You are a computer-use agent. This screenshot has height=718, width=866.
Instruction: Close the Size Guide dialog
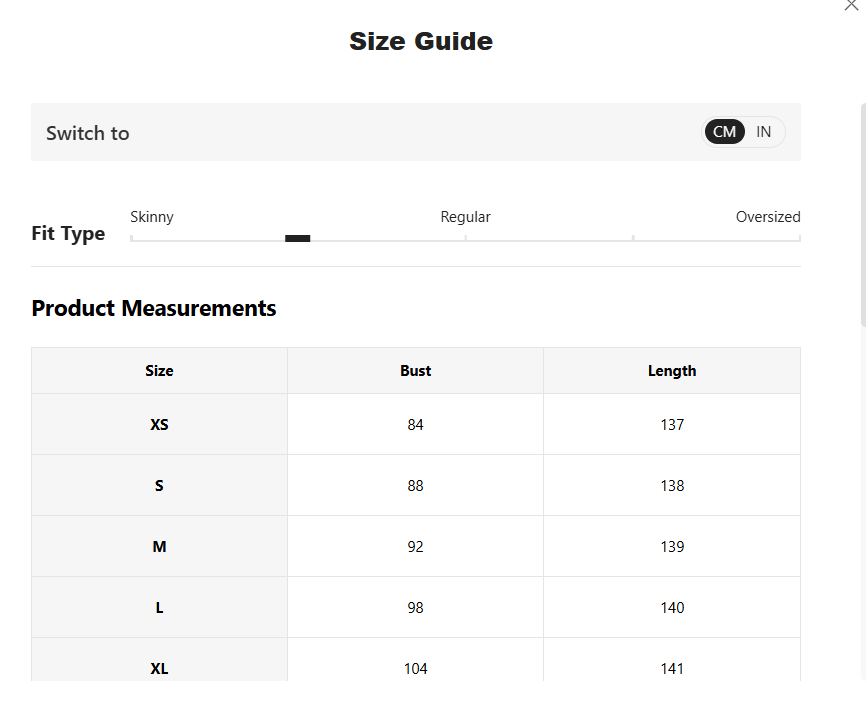click(851, 5)
